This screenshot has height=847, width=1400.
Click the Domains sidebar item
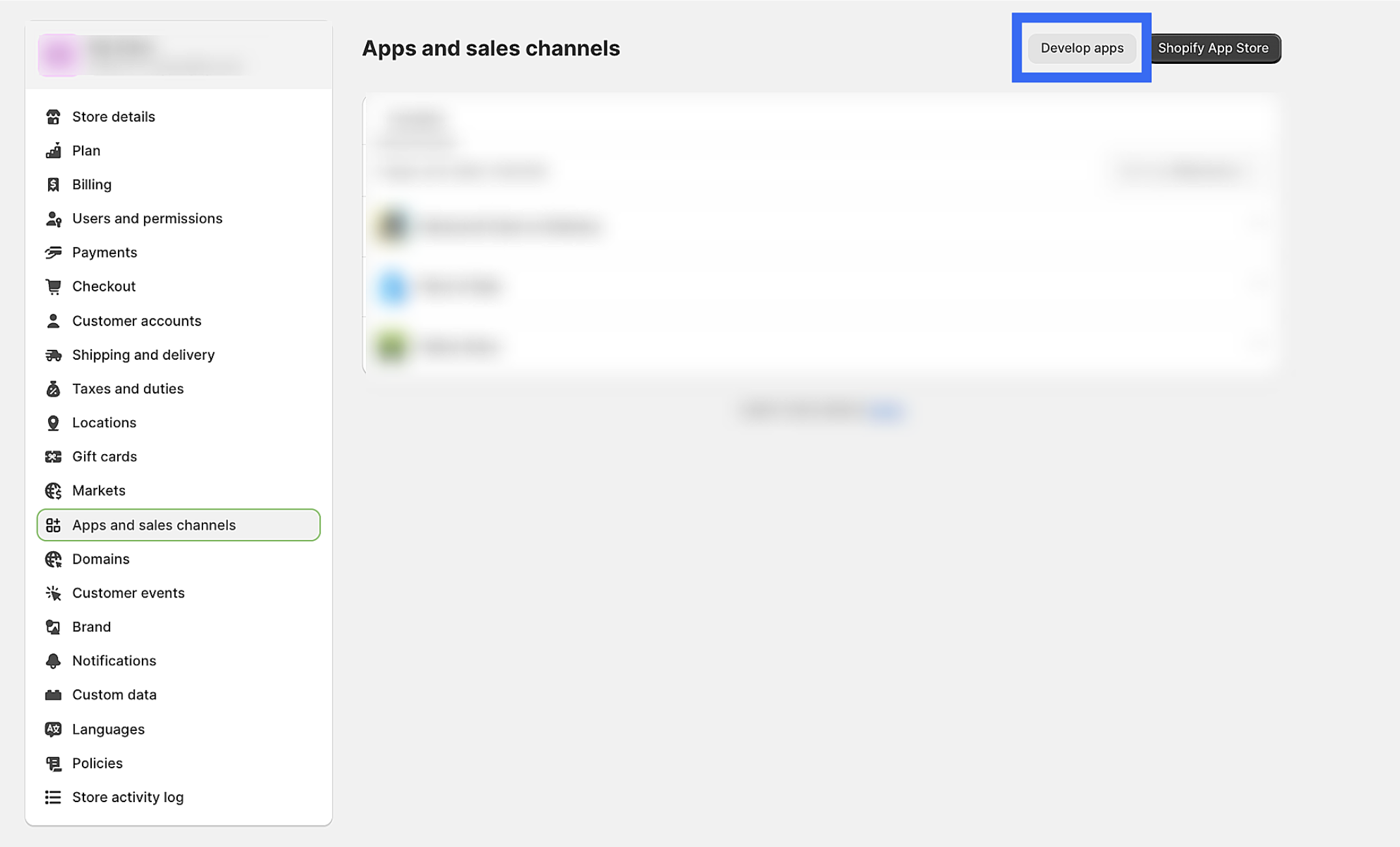[x=100, y=558]
